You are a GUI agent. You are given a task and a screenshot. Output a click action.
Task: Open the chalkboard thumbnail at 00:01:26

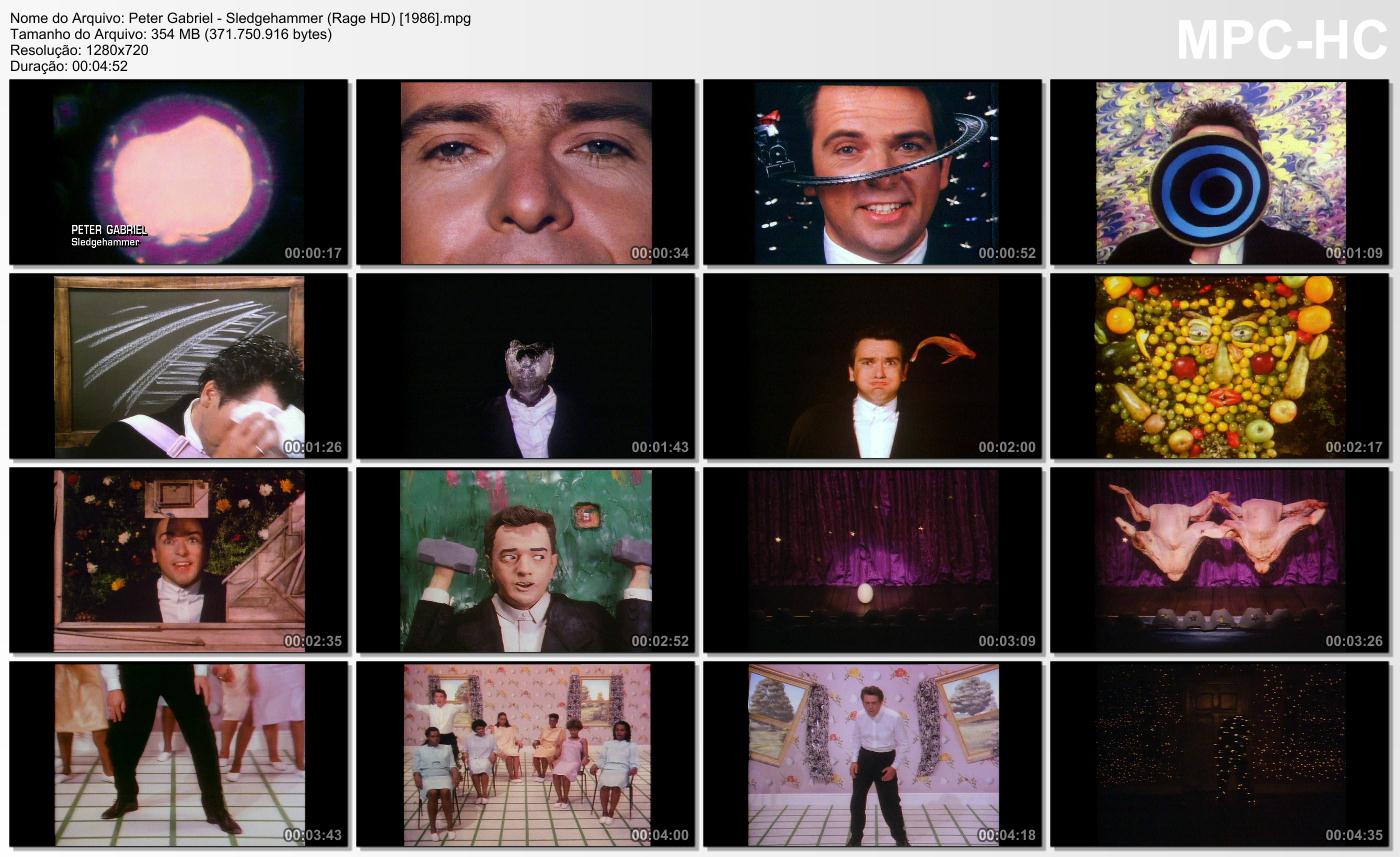[178, 366]
